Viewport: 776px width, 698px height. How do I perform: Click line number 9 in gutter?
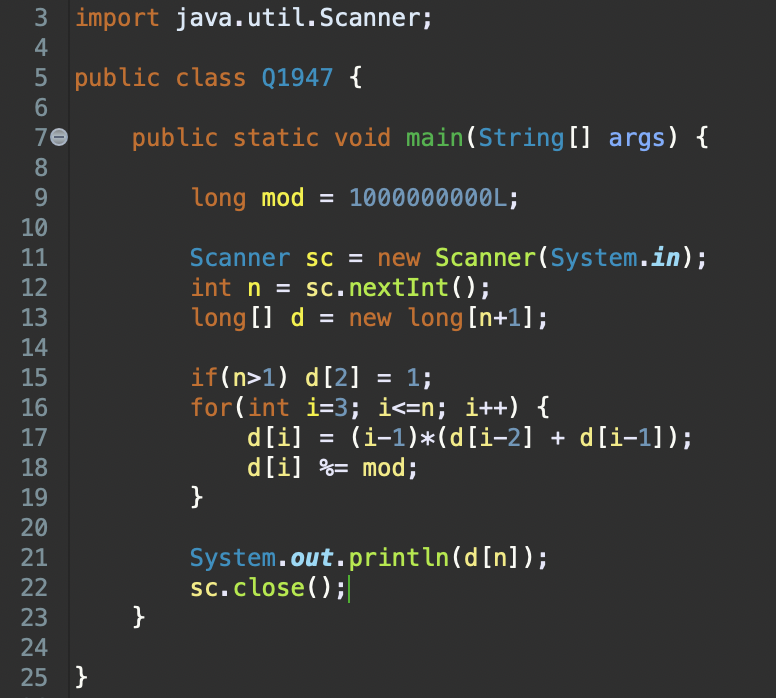pyautogui.click(x=41, y=198)
